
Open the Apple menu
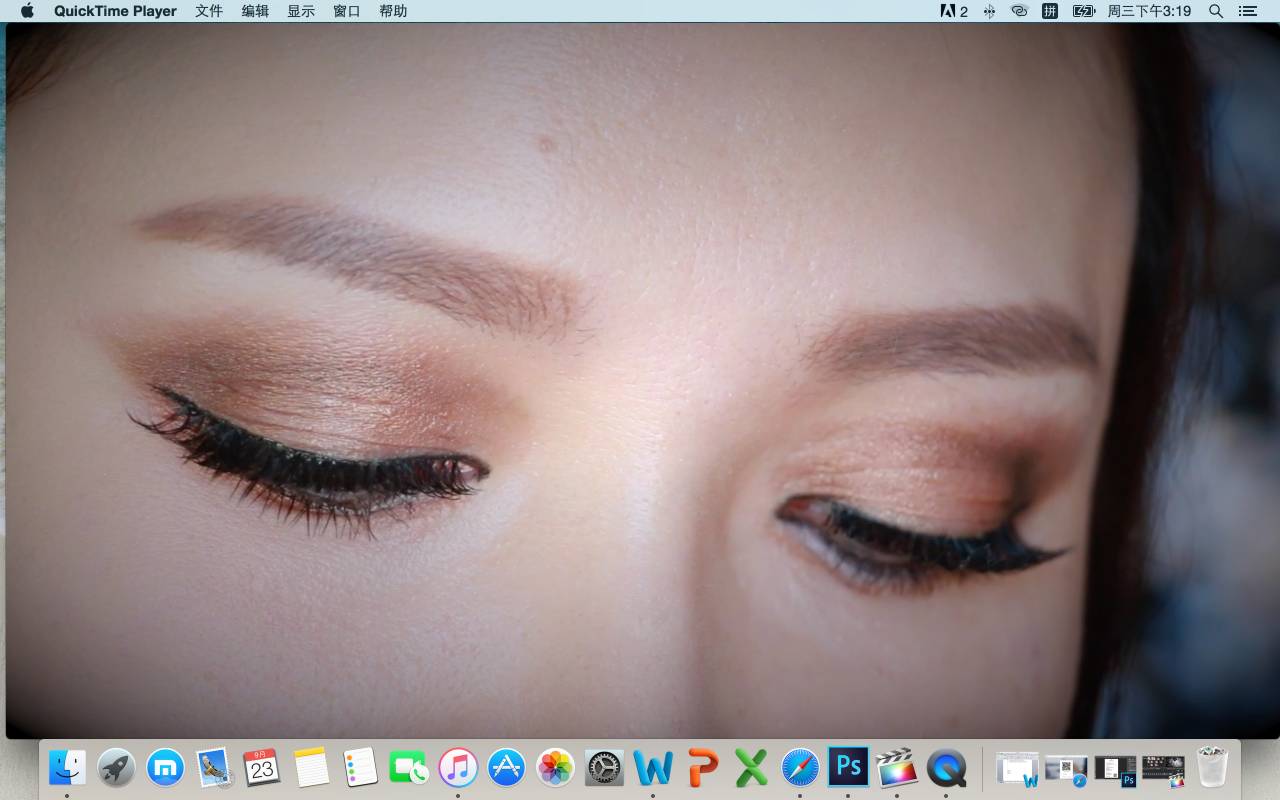point(27,11)
